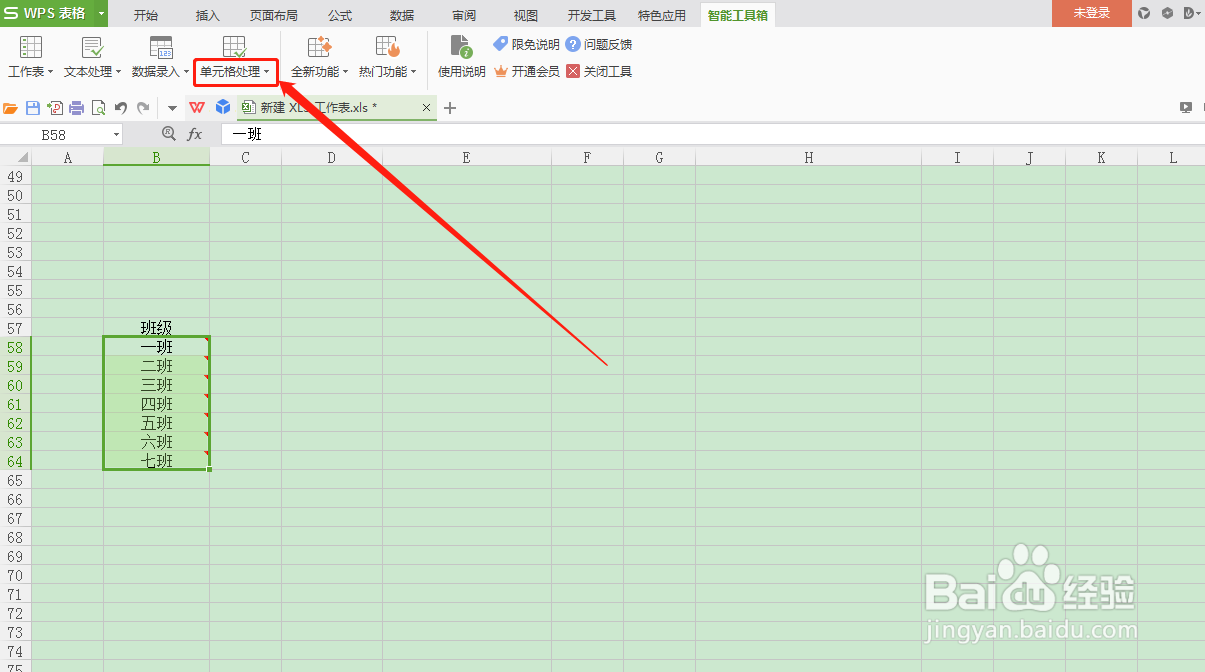The height and width of the screenshot is (672, 1205).
Task: Switch to the 特色应用 ribbon tab
Action: 662,15
